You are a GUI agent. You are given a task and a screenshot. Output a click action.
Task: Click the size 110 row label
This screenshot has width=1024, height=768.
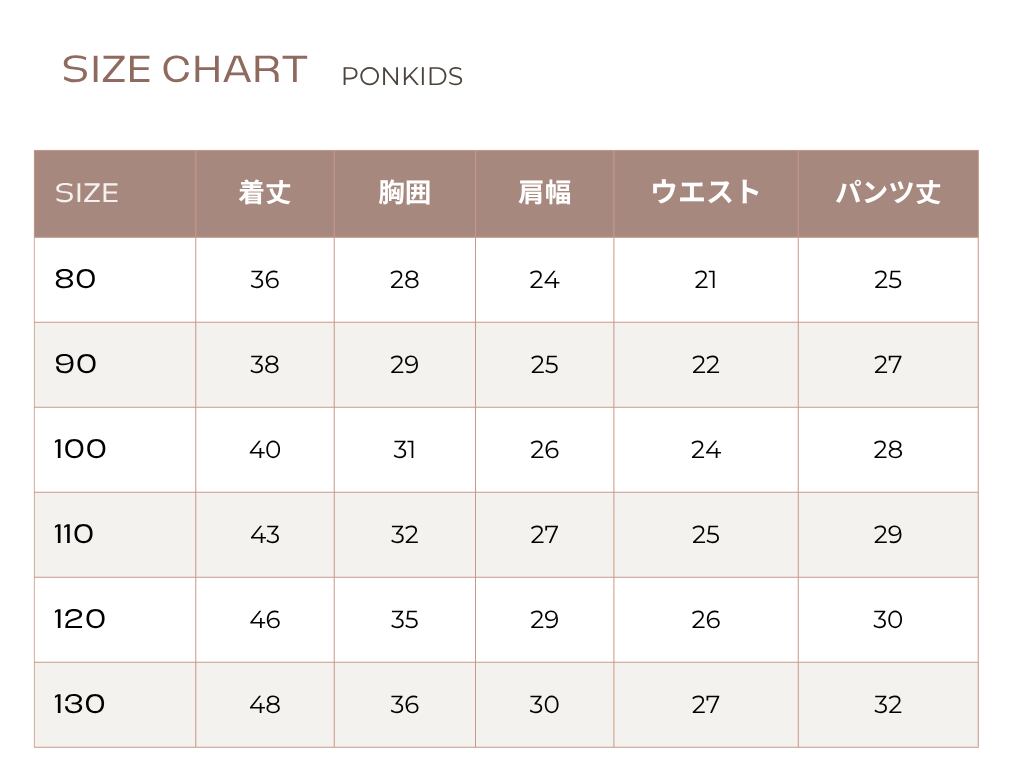[x=74, y=534]
